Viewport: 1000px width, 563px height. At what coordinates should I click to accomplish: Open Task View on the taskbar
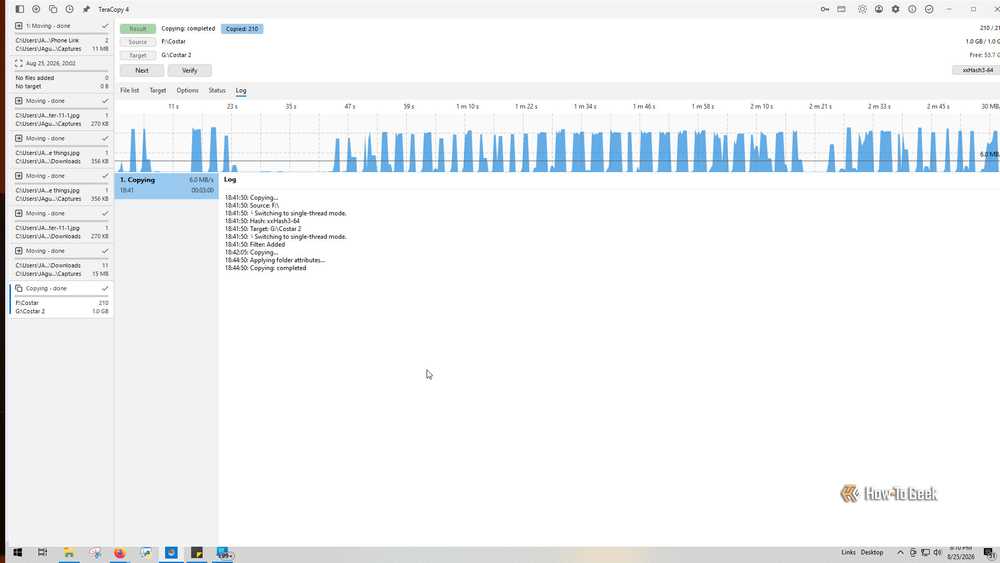pyautogui.click(x=43, y=553)
